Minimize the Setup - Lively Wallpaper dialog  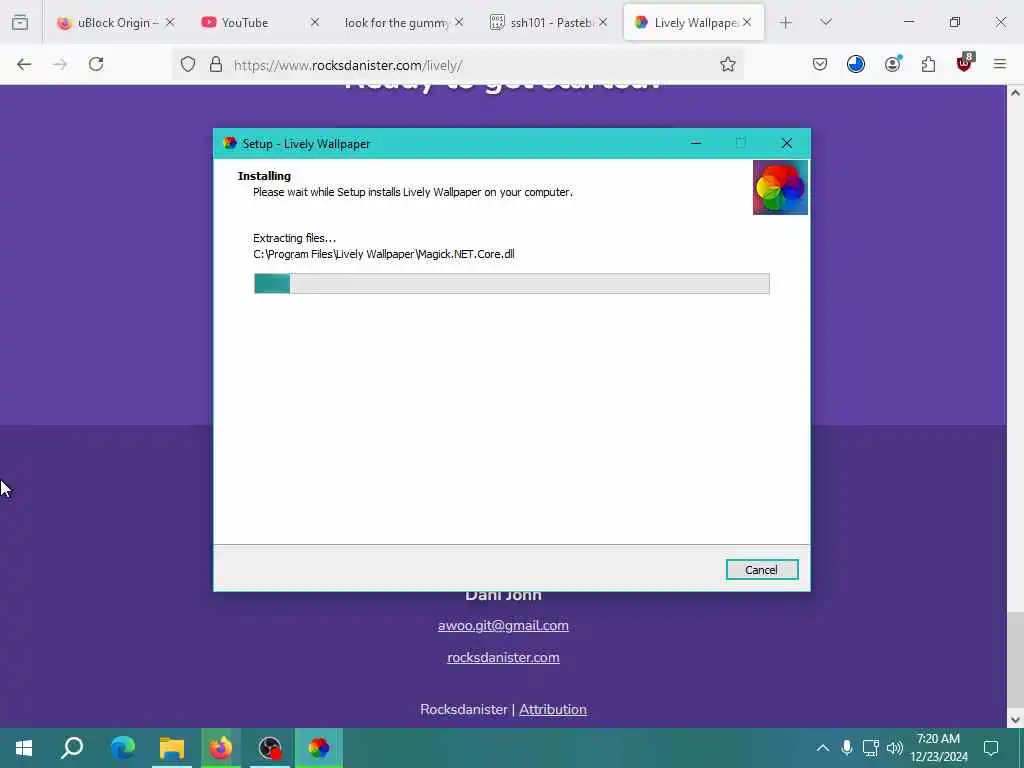696,143
